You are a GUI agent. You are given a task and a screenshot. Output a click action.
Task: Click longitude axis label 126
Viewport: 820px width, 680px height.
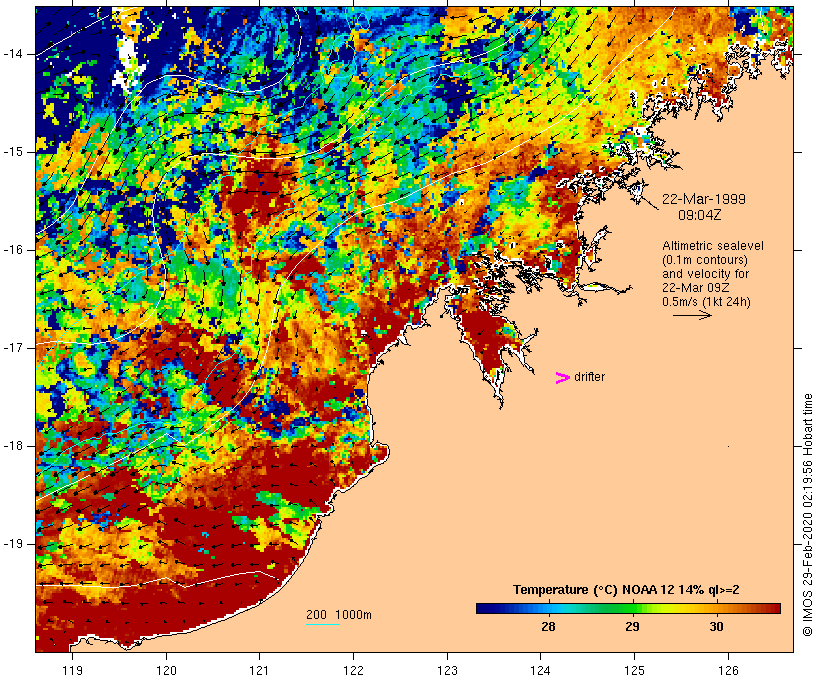click(x=728, y=670)
